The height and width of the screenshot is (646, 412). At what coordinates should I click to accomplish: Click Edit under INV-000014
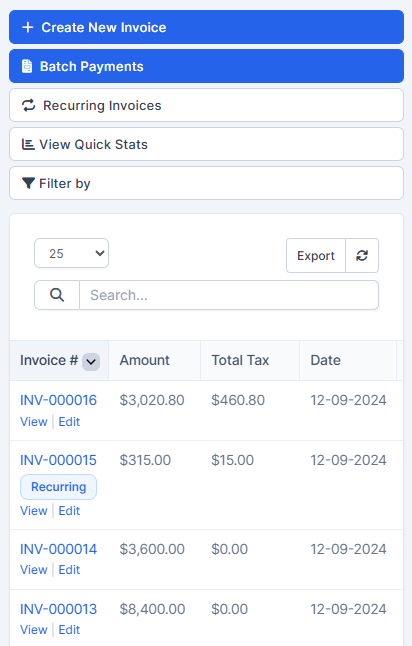tap(69, 570)
